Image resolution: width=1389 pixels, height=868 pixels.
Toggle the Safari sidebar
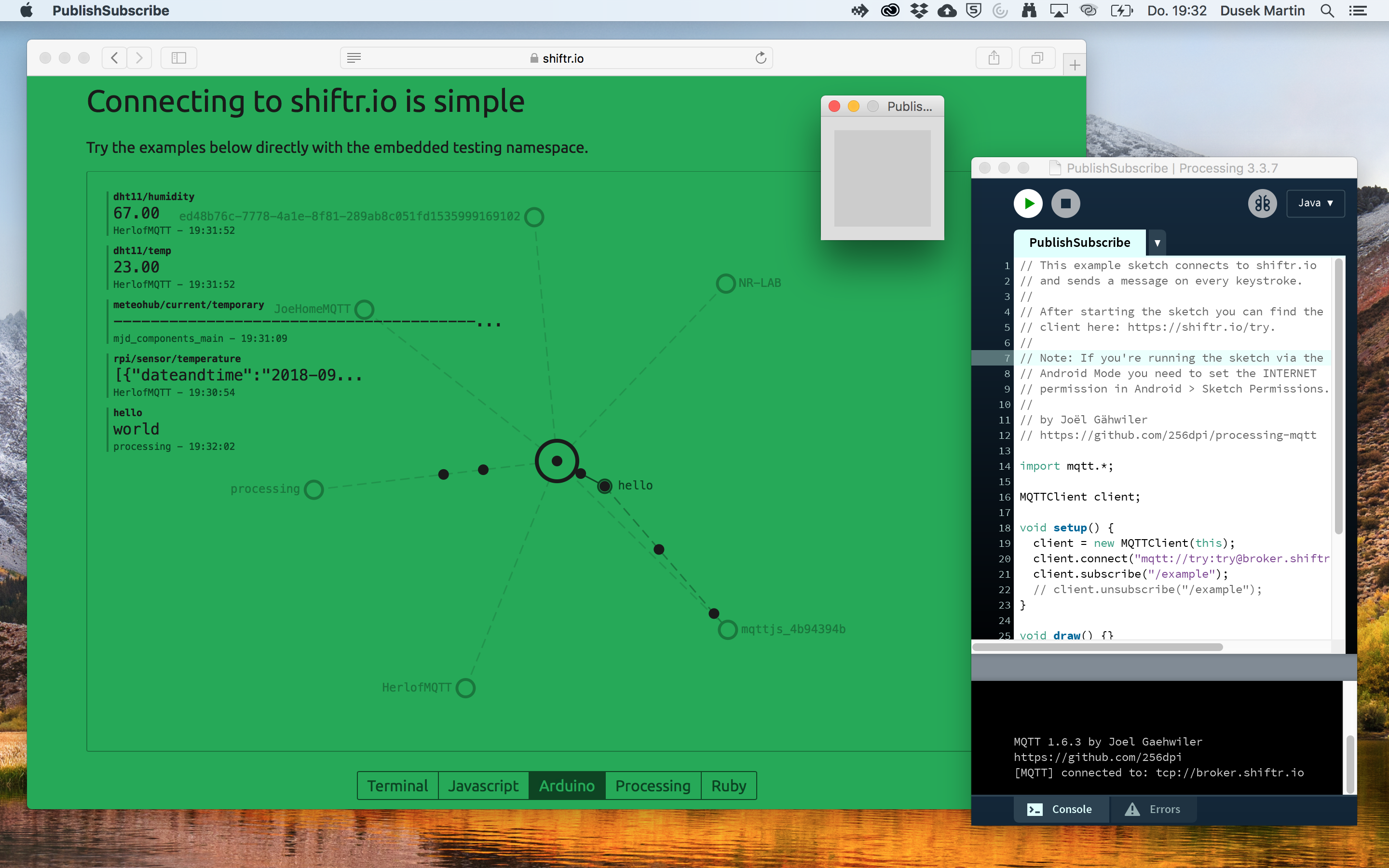pyautogui.click(x=179, y=58)
